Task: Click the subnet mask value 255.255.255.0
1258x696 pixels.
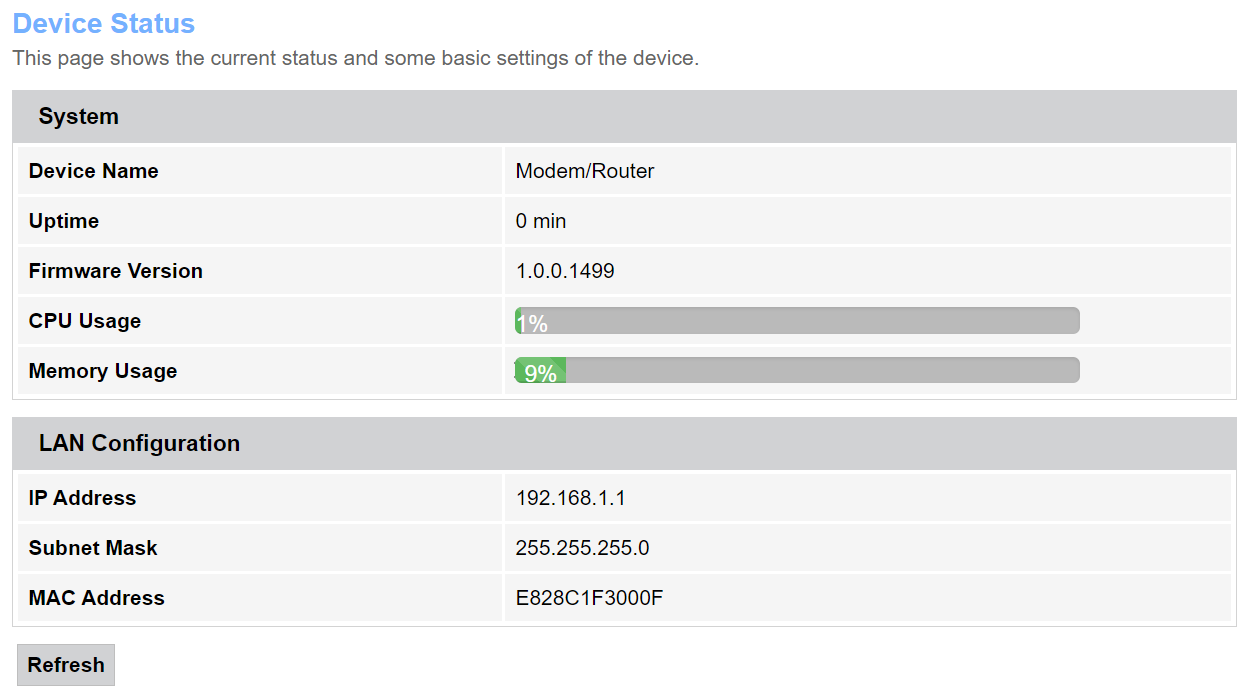Action: 583,548
